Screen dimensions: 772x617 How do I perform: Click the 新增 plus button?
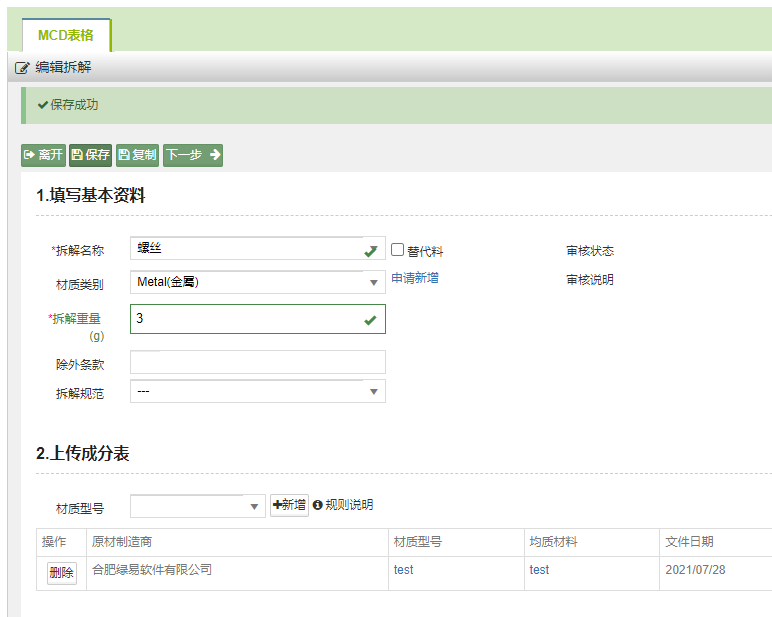point(289,505)
